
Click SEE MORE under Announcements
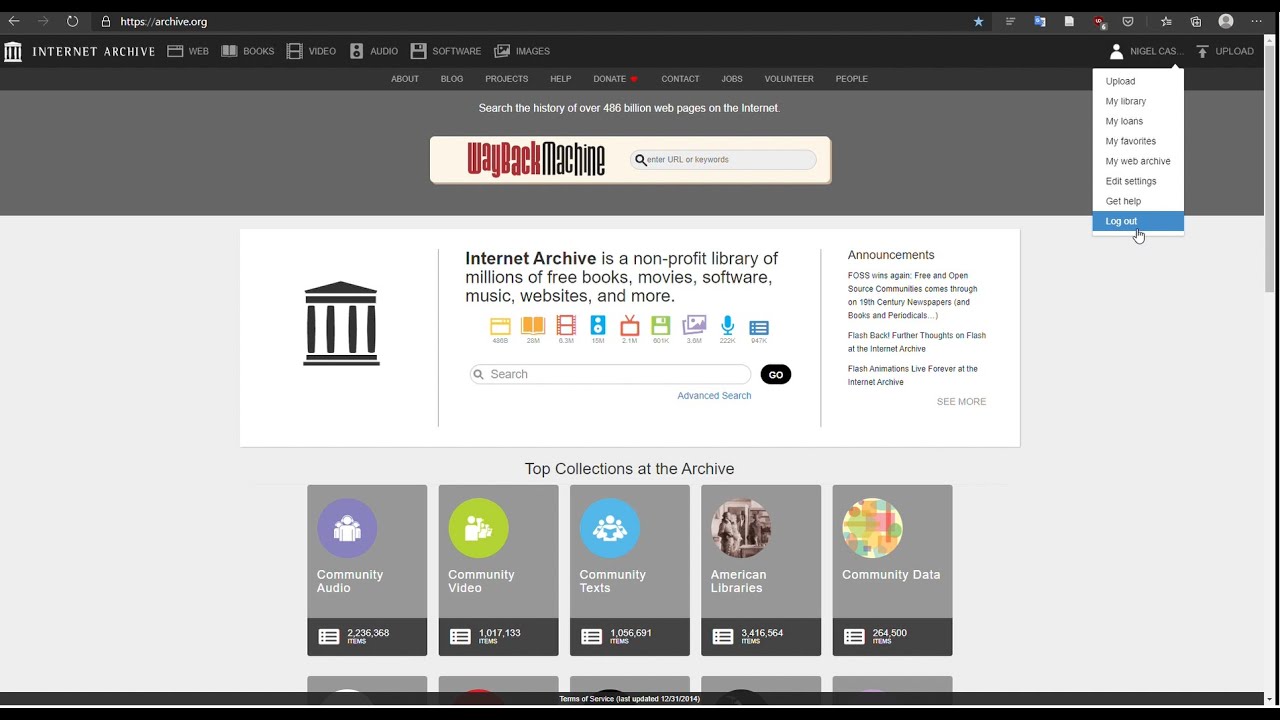(961, 402)
